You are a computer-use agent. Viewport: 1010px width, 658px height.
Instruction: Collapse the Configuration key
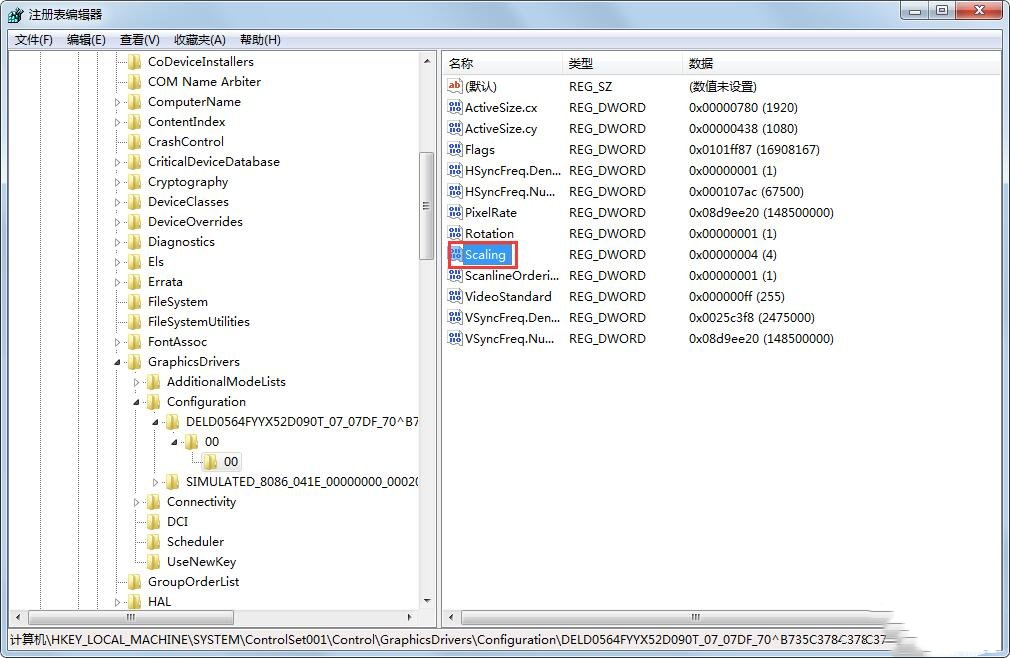[x=137, y=402]
